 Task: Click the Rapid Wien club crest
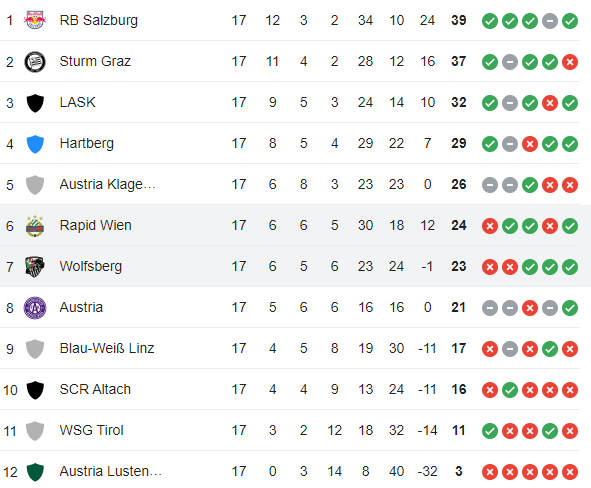pyautogui.click(x=35, y=226)
